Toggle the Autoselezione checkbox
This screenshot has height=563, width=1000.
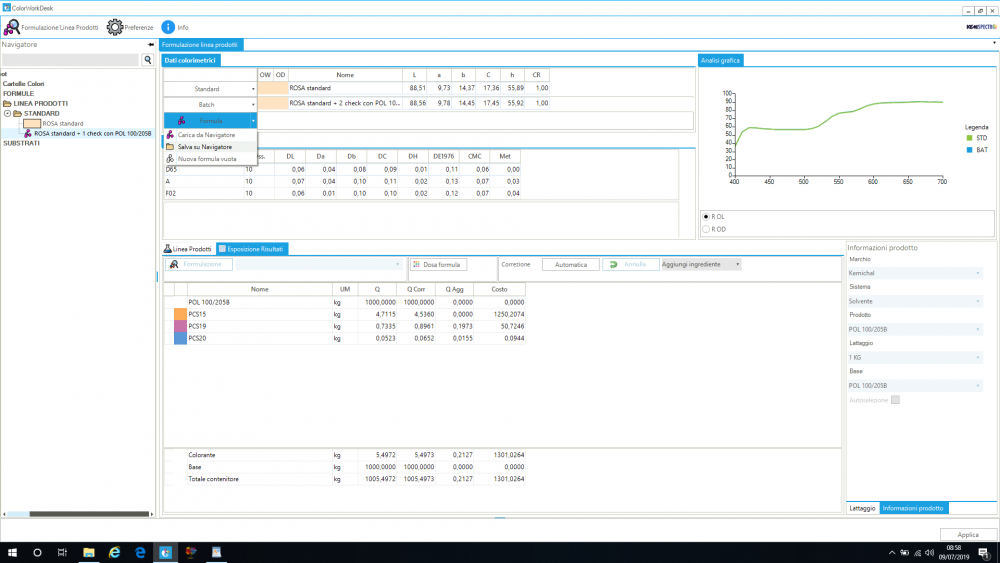(x=895, y=400)
